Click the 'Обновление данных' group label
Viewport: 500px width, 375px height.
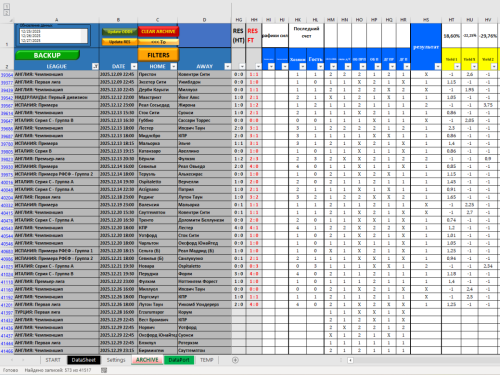[36, 25]
